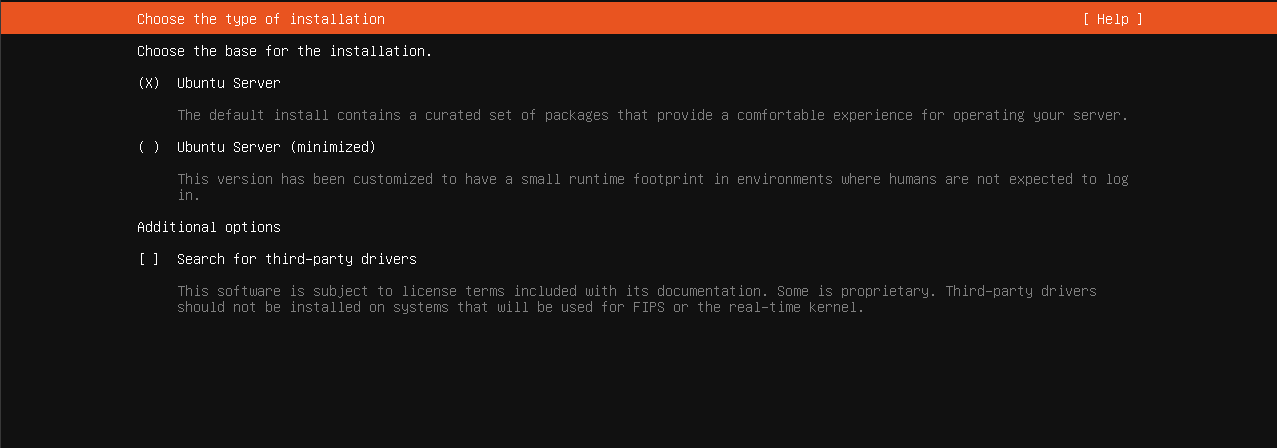Click the "Choose the base for the installation" text
Image resolution: width=1277 pixels, height=448 pixels.
tap(284, 51)
